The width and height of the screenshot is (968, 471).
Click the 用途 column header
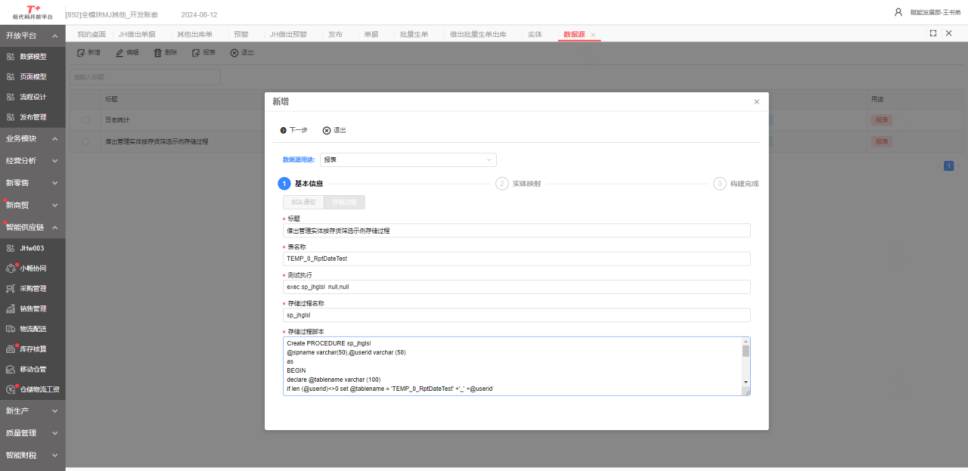click(x=877, y=99)
